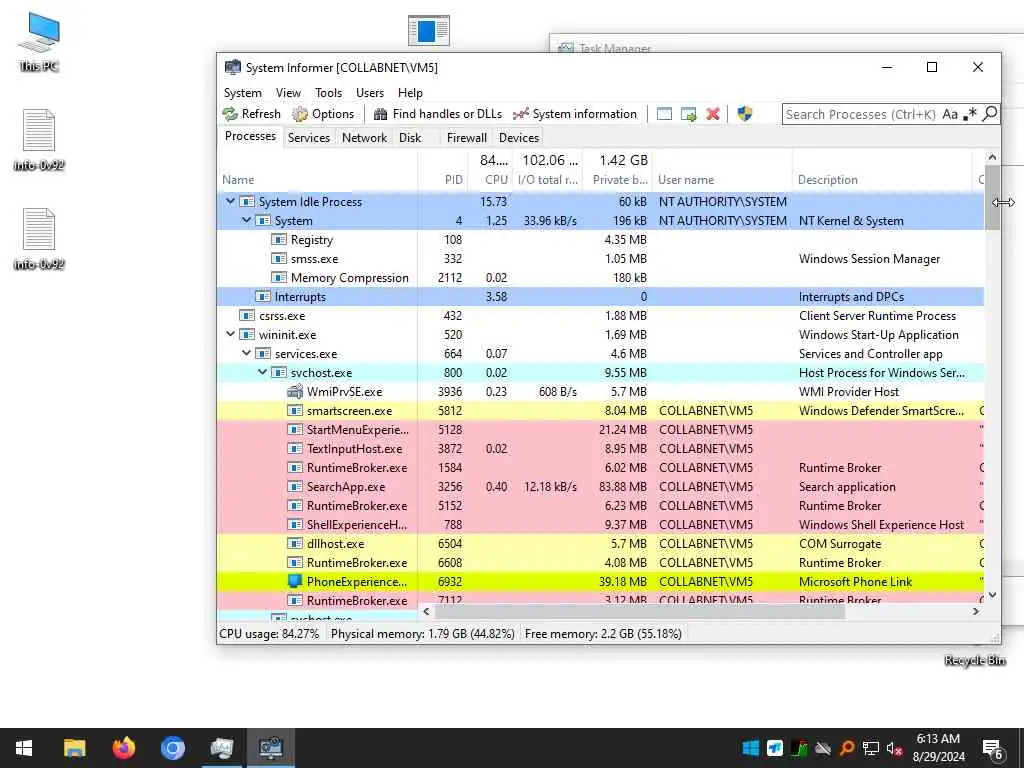This screenshot has height=768, width=1024.
Task: Click the find window and thread icon
Action: (688, 114)
